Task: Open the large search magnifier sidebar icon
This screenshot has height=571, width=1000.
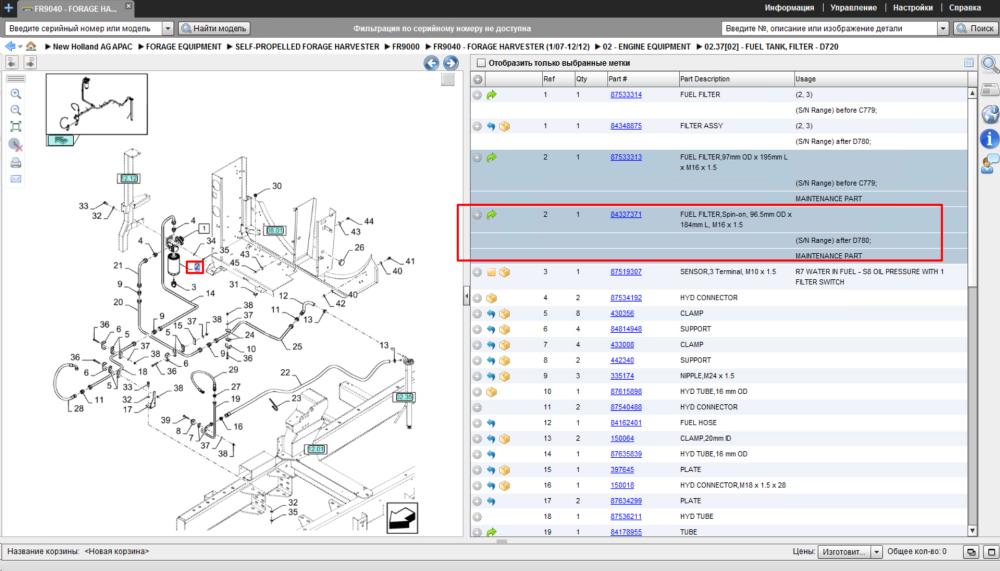Action: click(990, 64)
